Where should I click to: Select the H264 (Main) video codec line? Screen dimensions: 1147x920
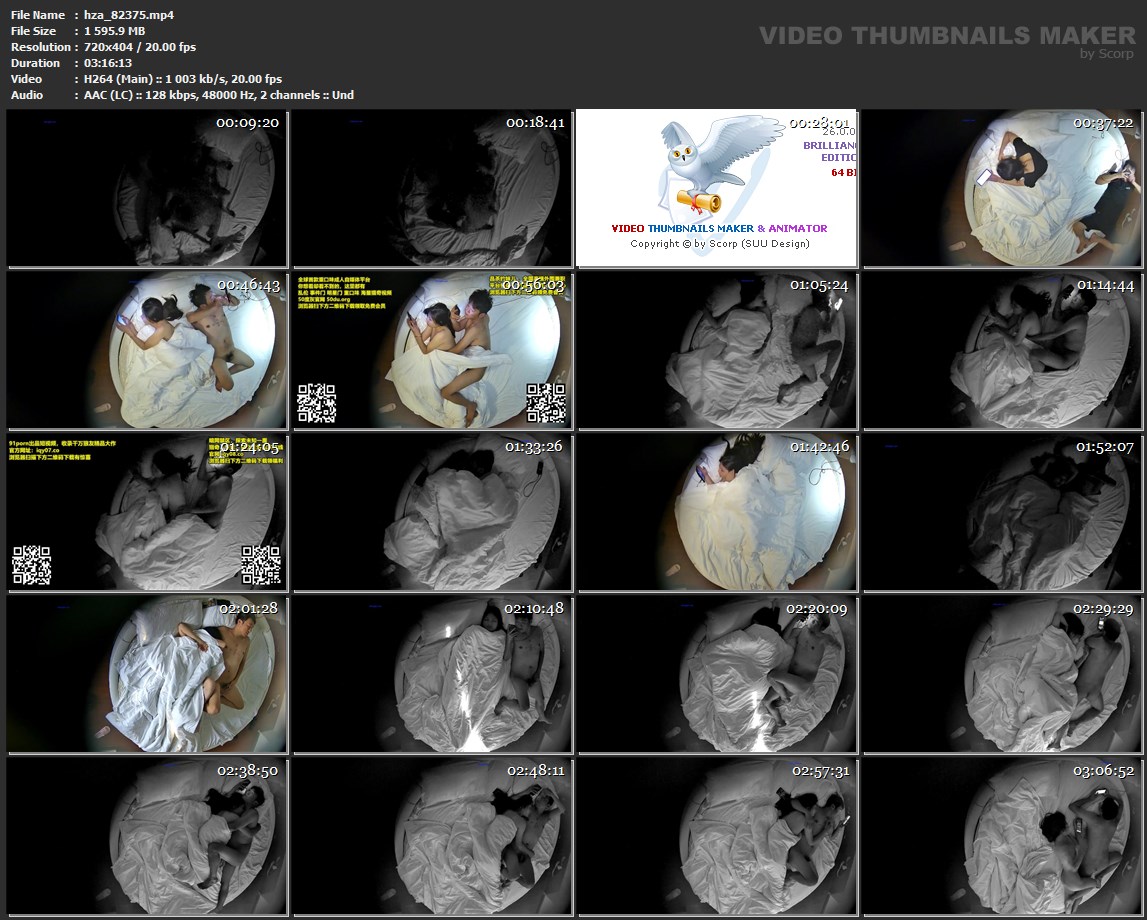[183, 79]
